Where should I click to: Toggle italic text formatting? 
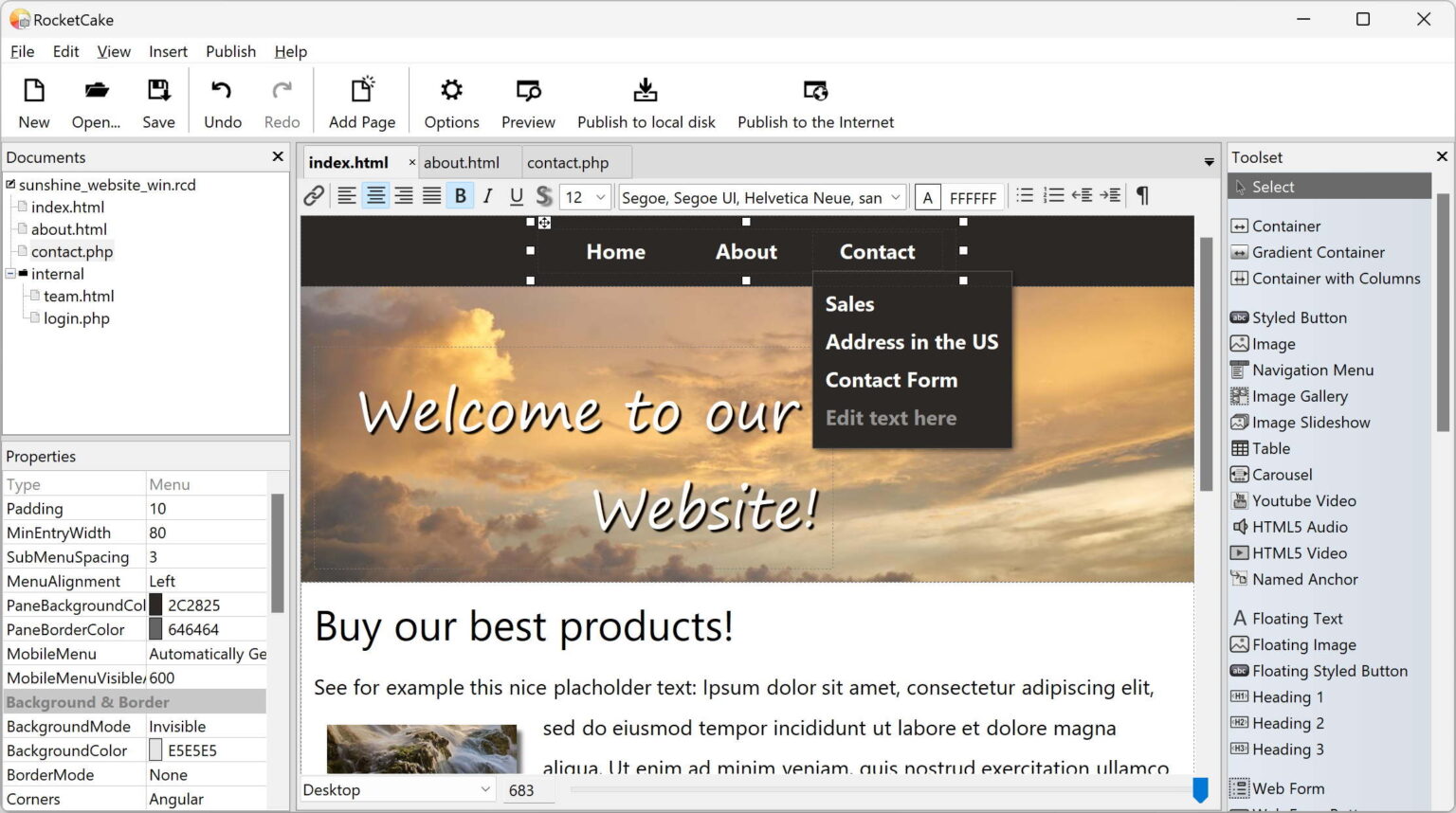(x=487, y=195)
